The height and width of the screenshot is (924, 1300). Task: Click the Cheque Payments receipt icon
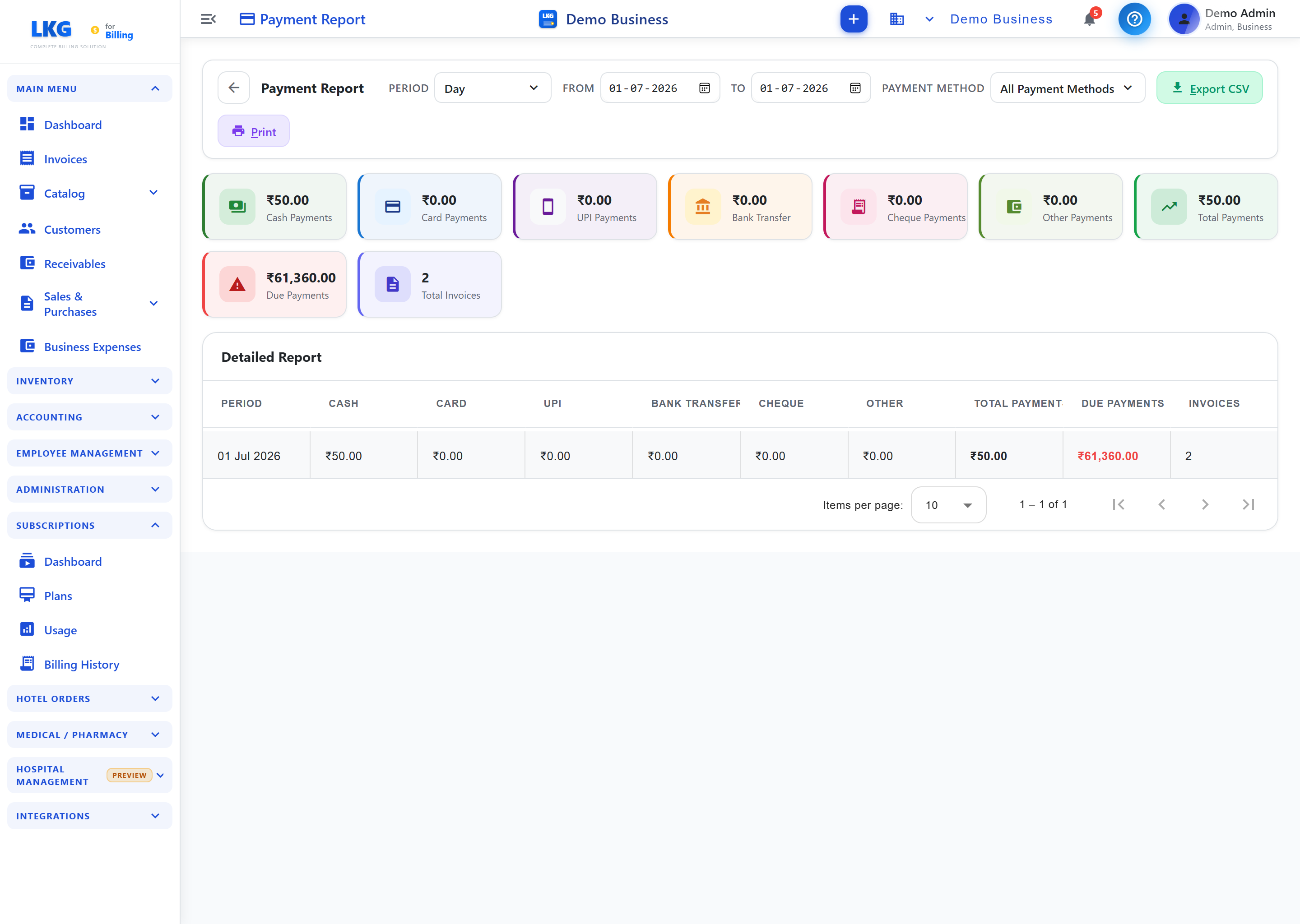[859, 207]
